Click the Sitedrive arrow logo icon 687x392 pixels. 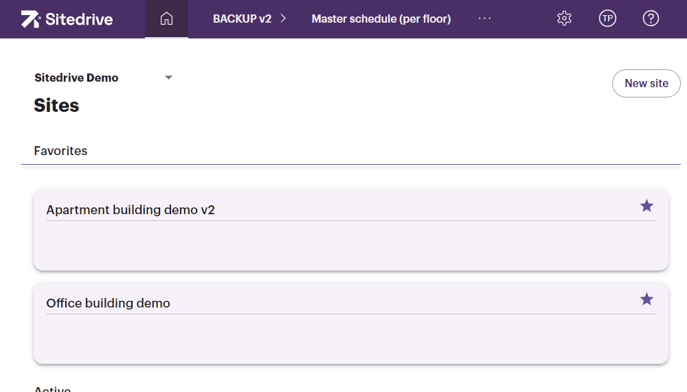(30, 19)
